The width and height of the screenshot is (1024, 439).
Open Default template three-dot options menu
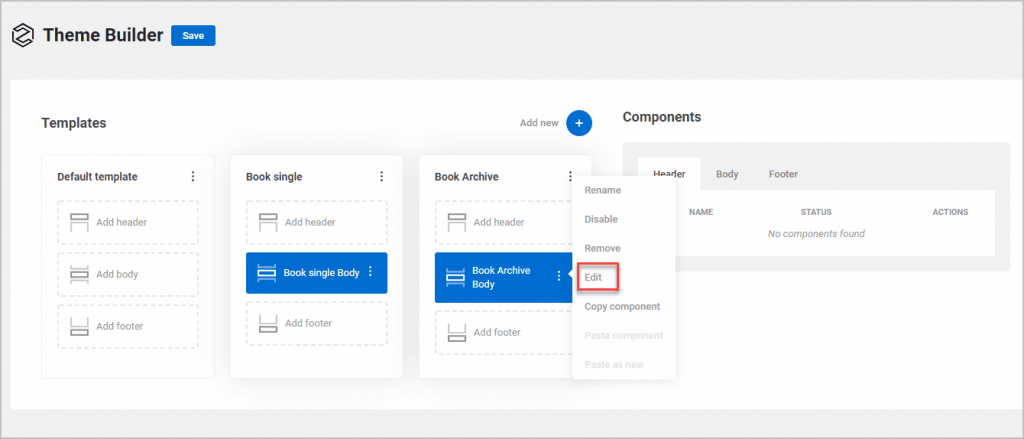coord(192,176)
